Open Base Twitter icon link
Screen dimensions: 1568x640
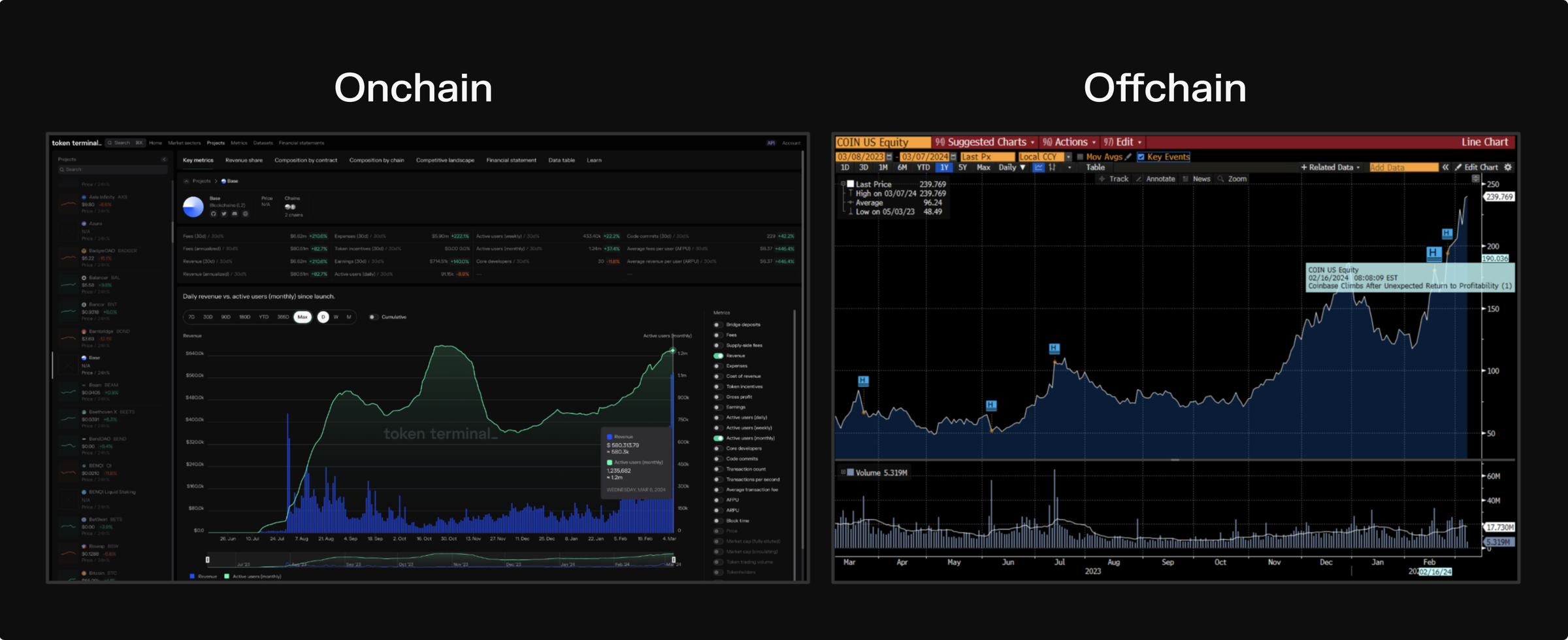coord(224,214)
